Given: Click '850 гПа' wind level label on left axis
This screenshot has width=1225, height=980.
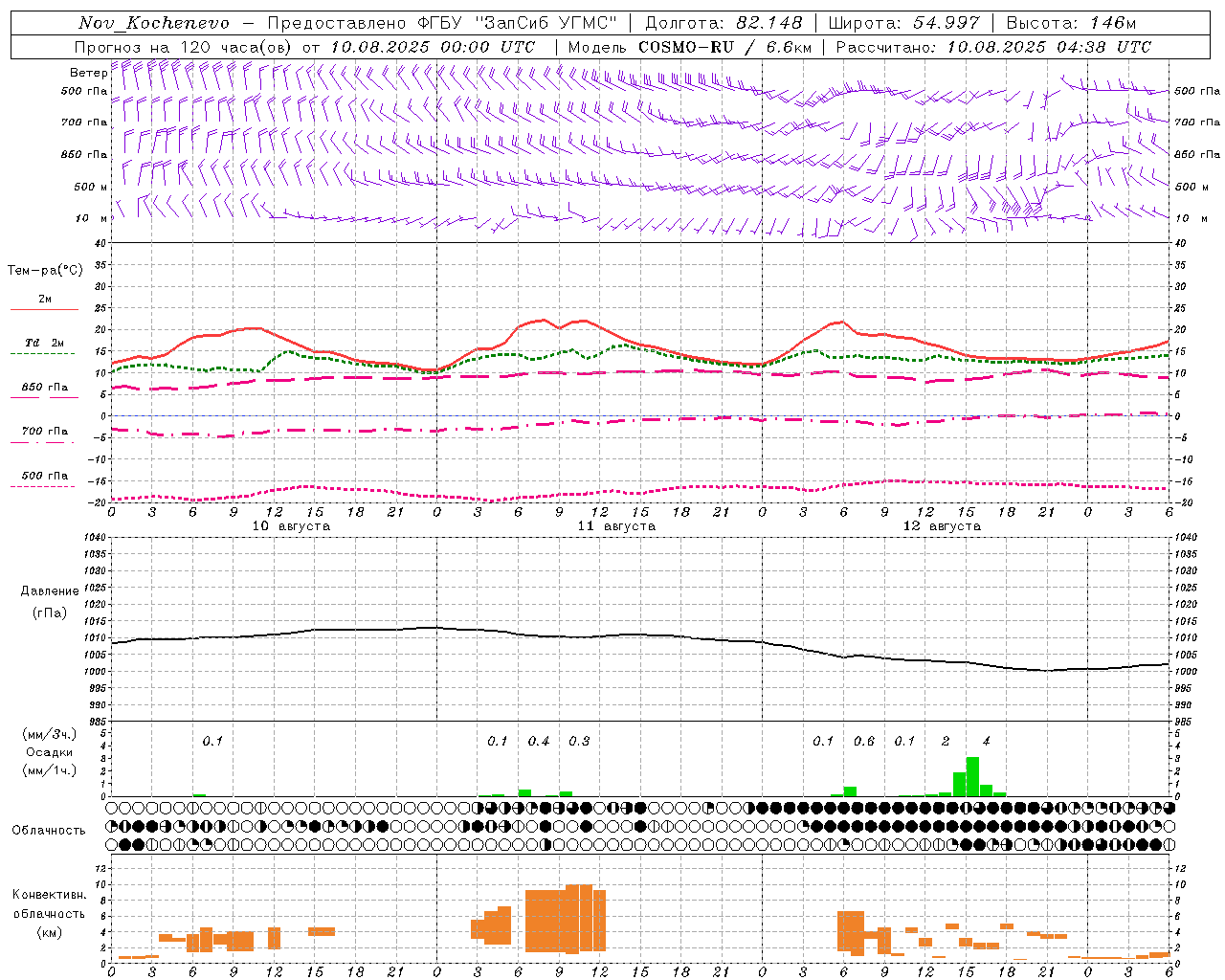Looking at the screenshot, I should point(84,154).
